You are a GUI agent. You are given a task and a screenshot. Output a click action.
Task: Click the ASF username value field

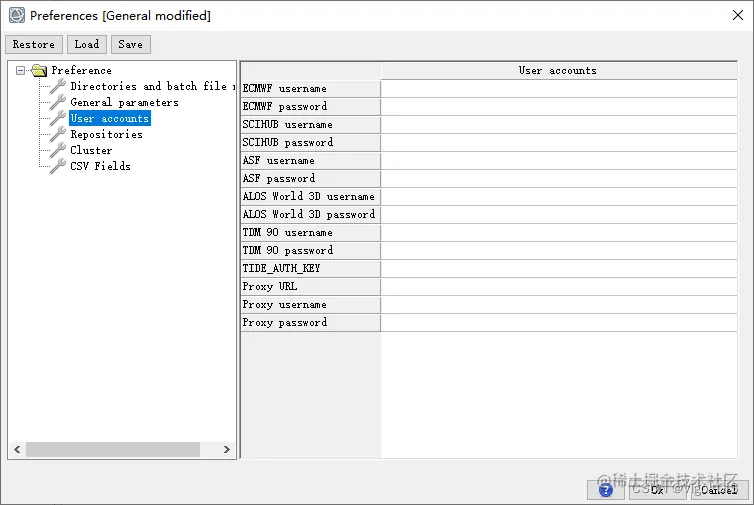tap(559, 161)
